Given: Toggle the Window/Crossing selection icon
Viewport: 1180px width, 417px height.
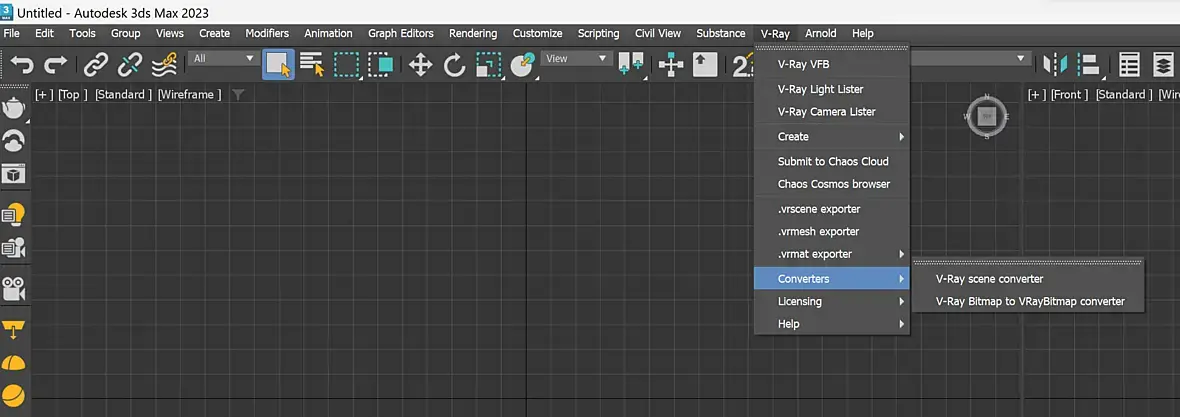Looking at the screenshot, I should point(381,65).
